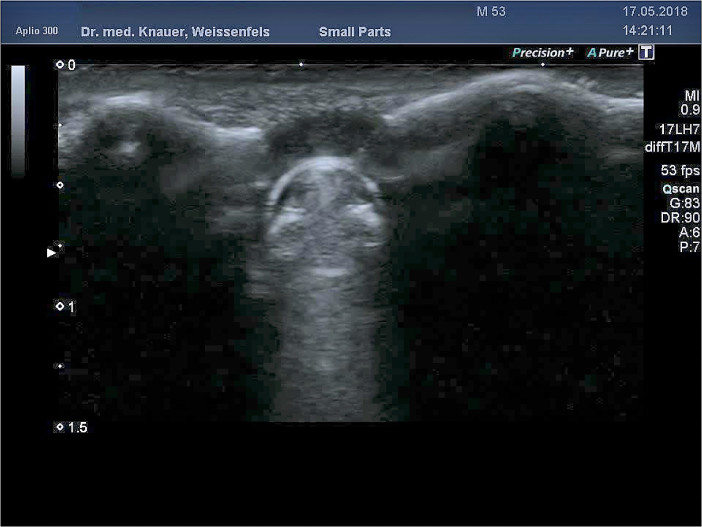This screenshot has width=702, height=527.
Task: Click the Dr. med. Knauer, Weissenfels text
Action: 175,32
